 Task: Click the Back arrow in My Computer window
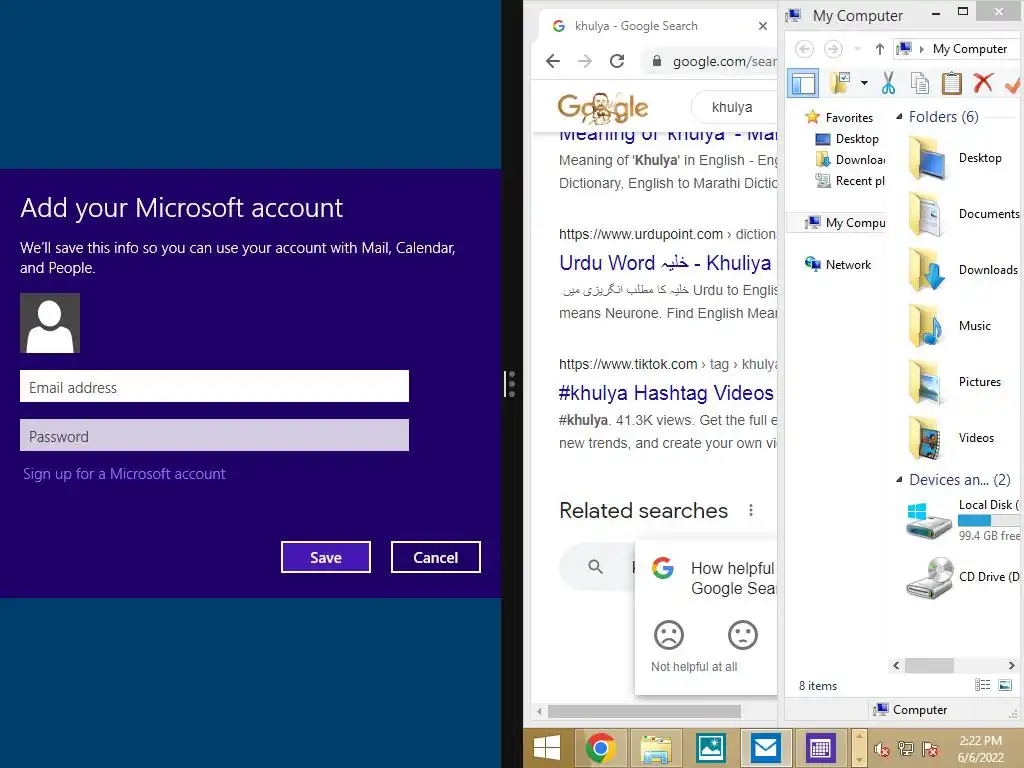click(804, 49)
